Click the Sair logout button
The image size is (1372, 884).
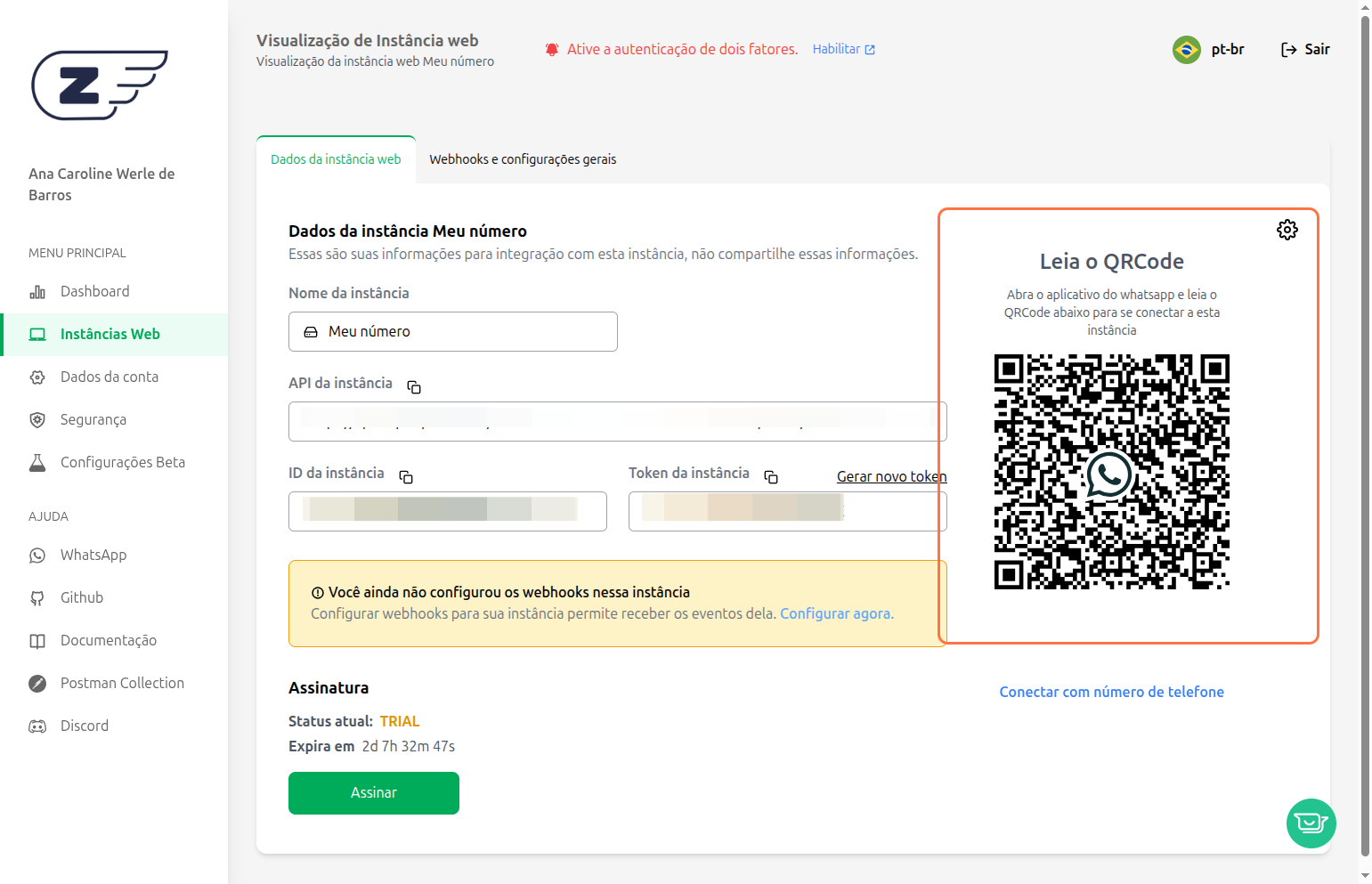click(1305, 50)
